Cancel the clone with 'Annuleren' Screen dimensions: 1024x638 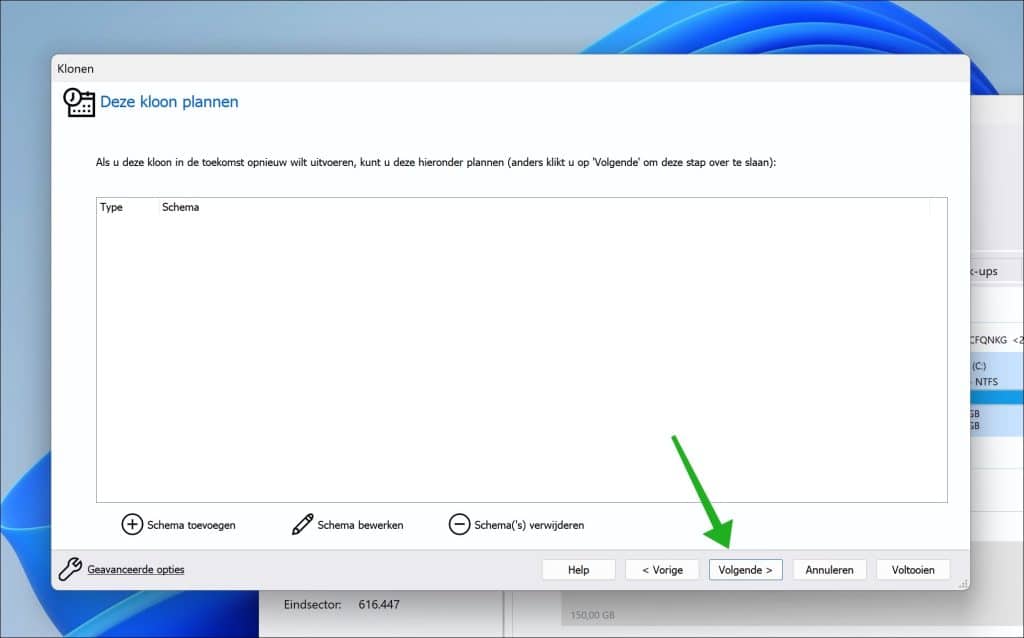pos(829,570)
